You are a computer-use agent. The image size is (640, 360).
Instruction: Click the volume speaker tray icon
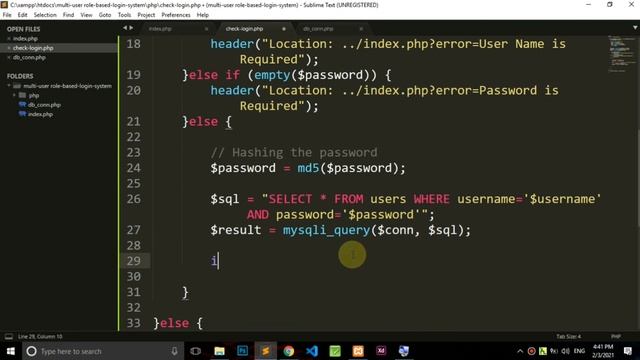point(565,351)
